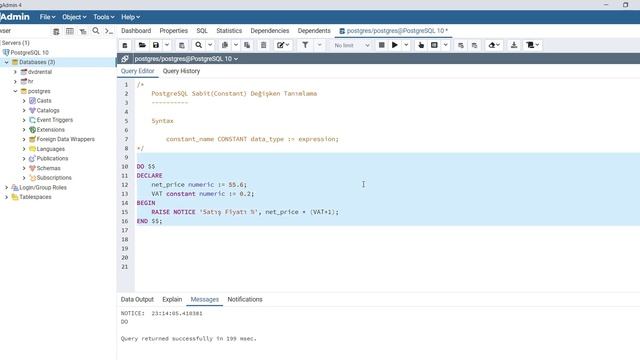Switch to the Dependencies tab
The image size is (640, 360).
(x=270, y=31)
